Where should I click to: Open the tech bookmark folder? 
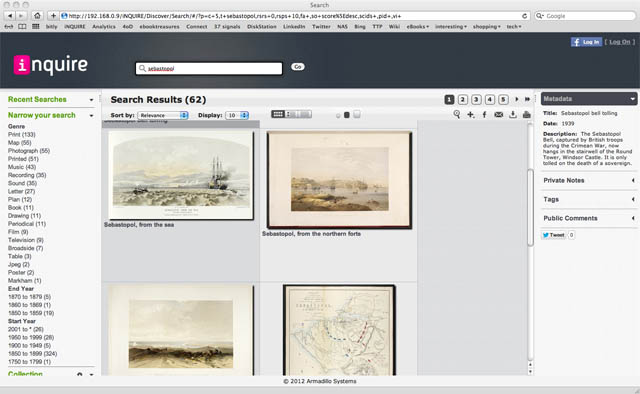pyautogui.click(x=514, y=27)
